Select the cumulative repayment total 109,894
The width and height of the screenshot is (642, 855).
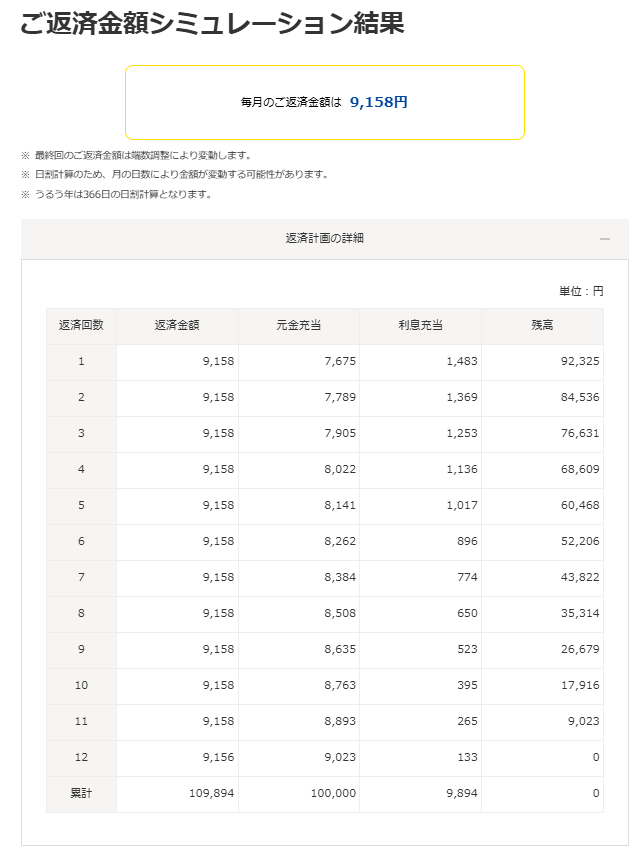[x=211, y=793]
